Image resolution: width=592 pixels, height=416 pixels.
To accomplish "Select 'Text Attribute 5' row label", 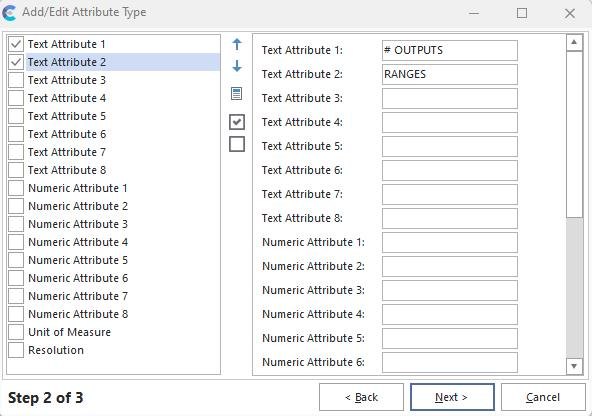I will click(67, 116).
